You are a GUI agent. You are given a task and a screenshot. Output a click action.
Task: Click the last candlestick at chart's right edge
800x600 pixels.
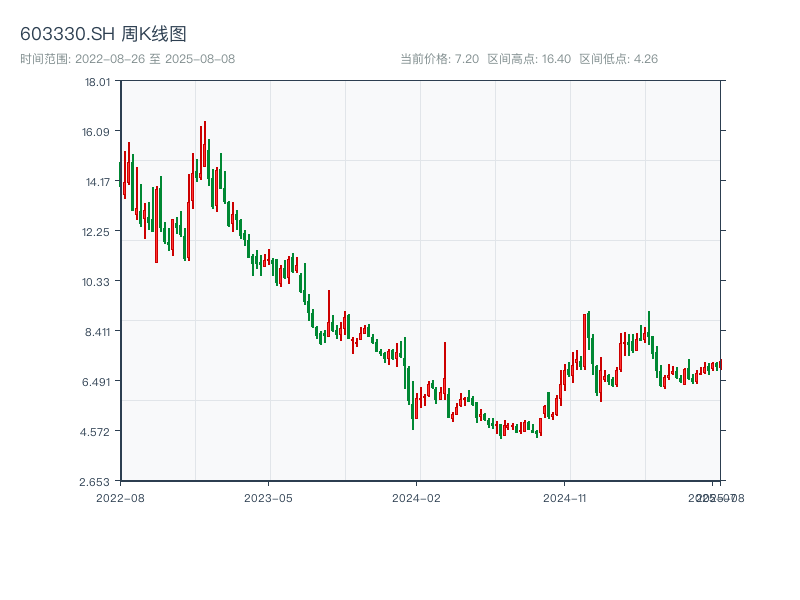pyautogui.click(x=720, y=365)
